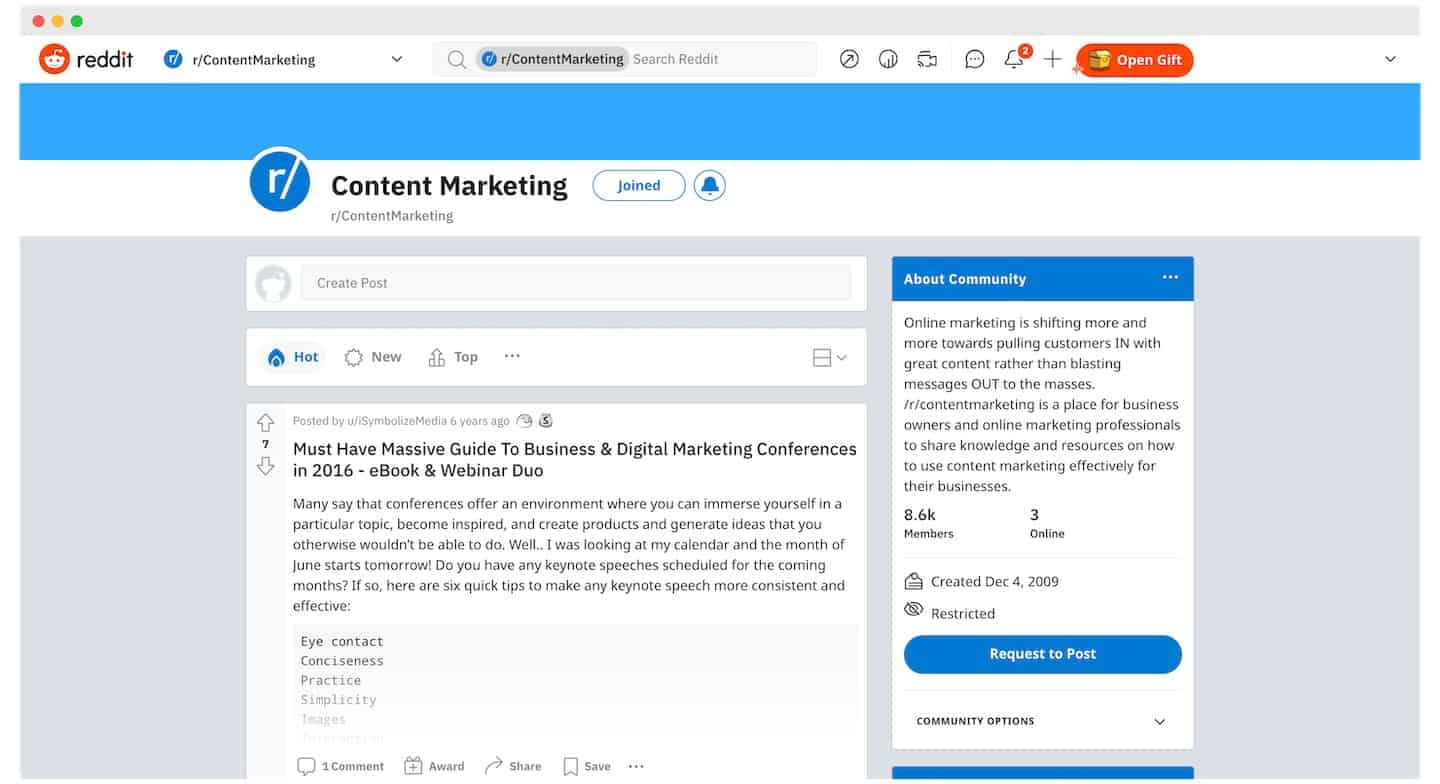The width and height of the screenshot is (1440, 784).
Task: Click the Open Gift button
Action: click(x=1135, y=60)
